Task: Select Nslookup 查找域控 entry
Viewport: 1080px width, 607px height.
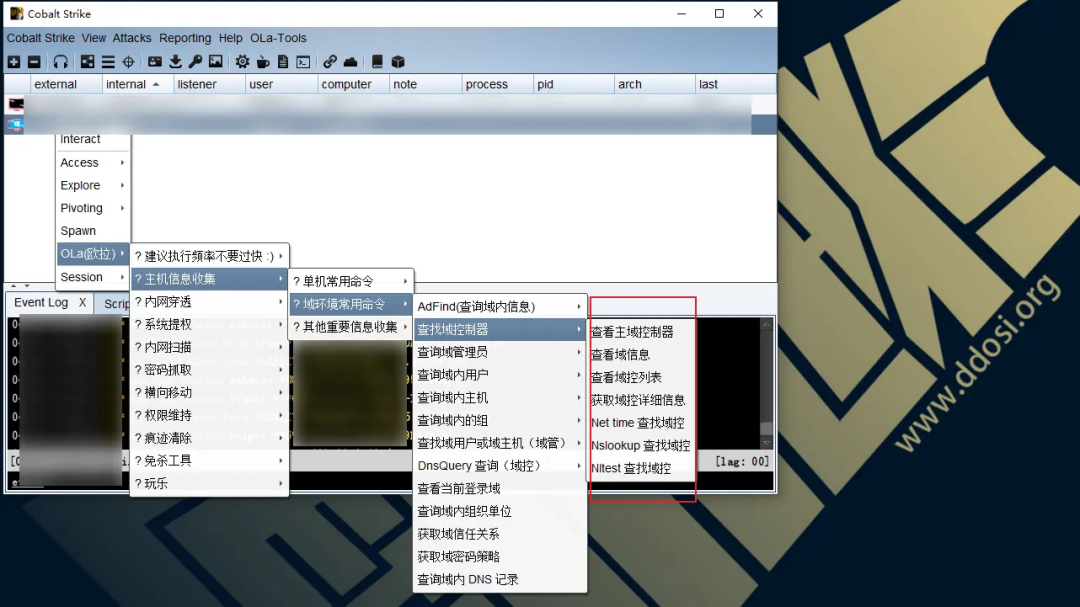Action: click(x=642, y=446)
